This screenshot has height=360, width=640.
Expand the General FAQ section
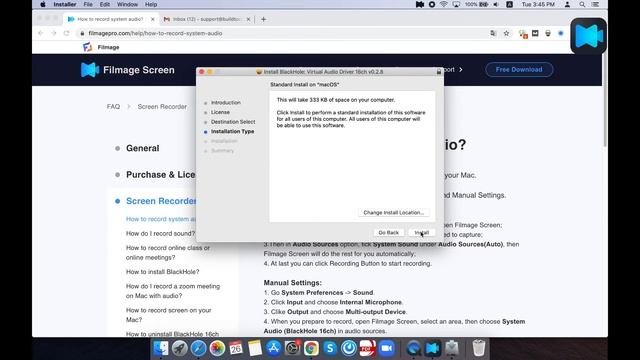click(142, 148)
